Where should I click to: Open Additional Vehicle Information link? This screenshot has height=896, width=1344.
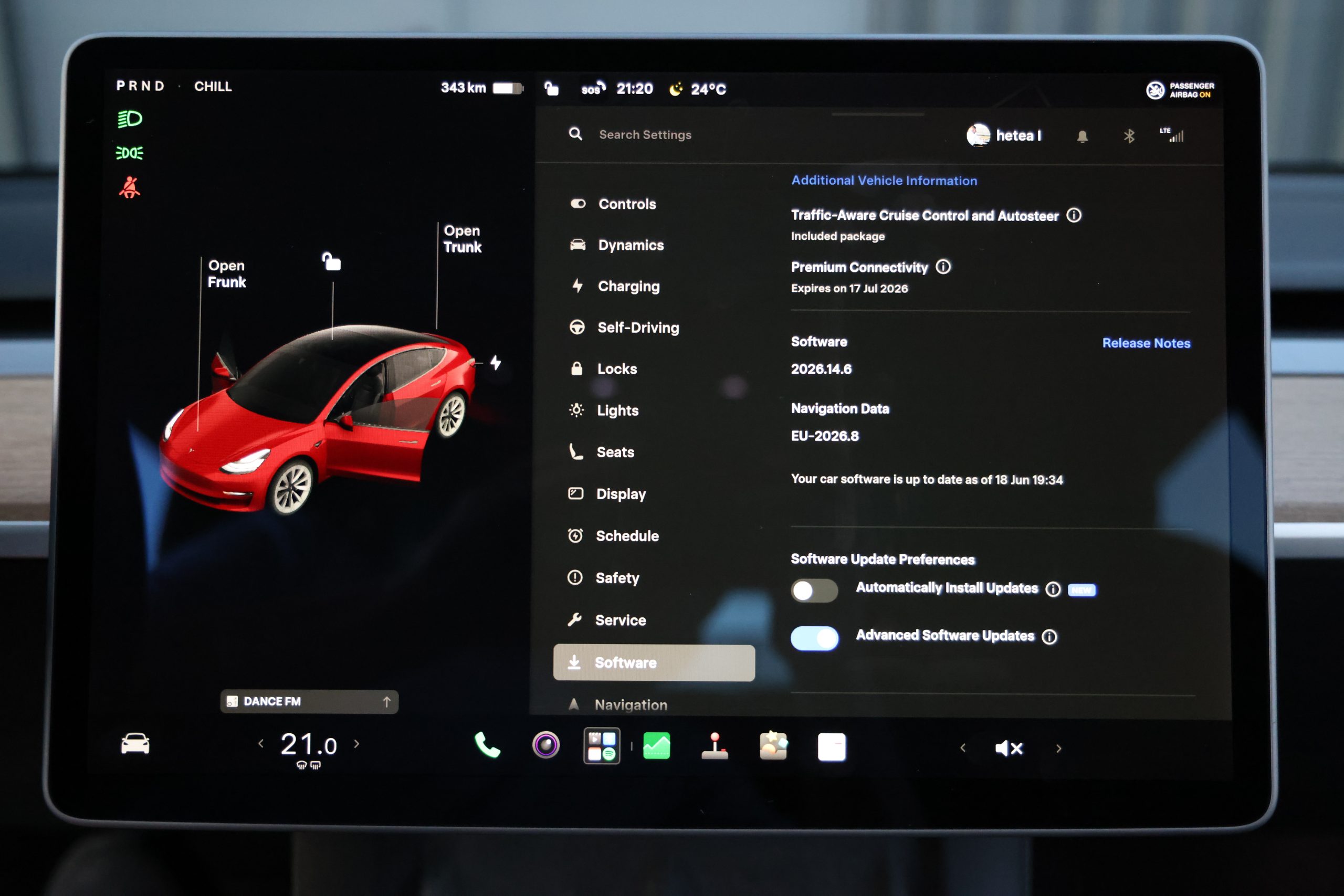click(x=884, y=181)
